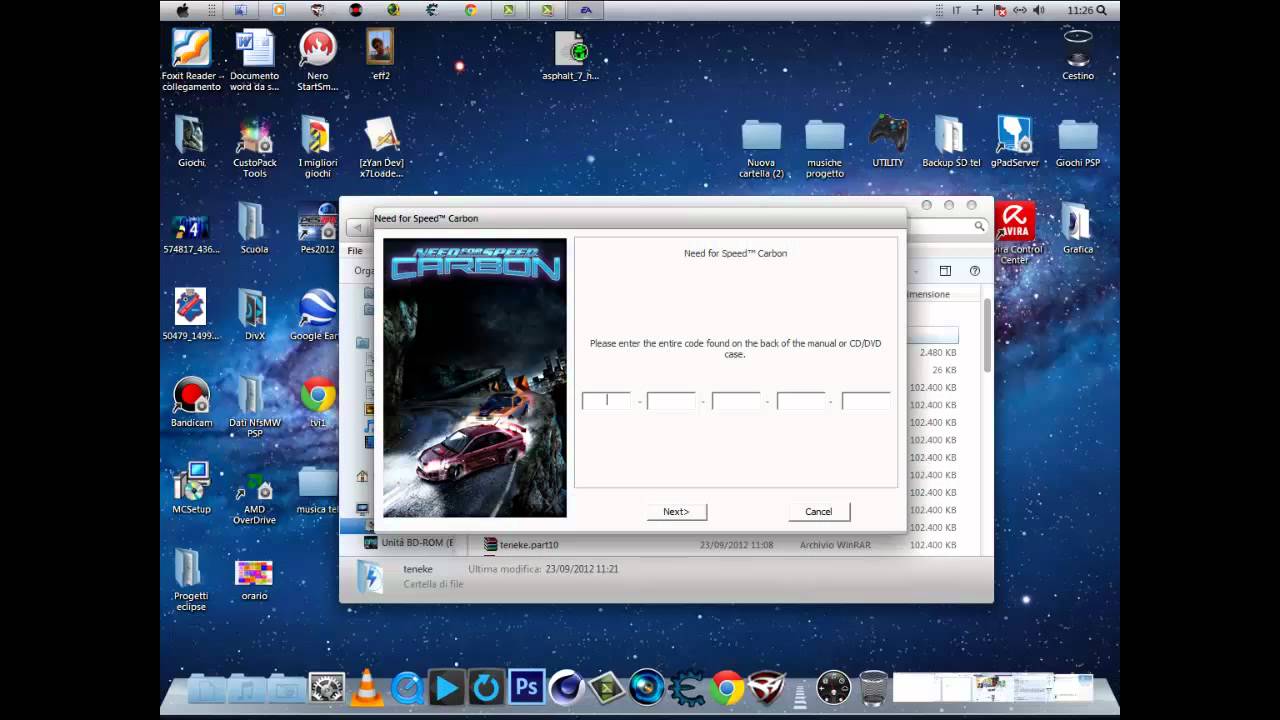This screenshot has height=720, width=1280.
Task: Toggle the Explorer preview pane icon
Action: point(945,271)
